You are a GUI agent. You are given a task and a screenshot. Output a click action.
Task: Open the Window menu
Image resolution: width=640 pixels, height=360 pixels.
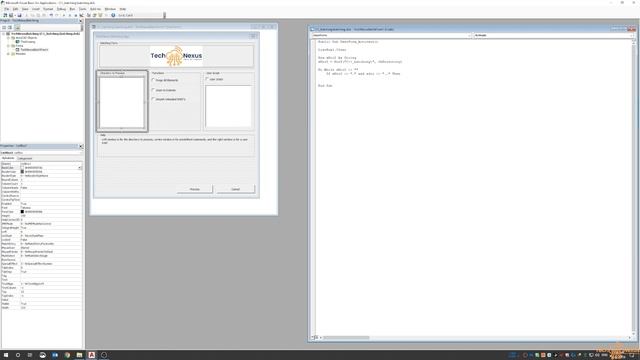pyautogui.click(x=110, y=9)
